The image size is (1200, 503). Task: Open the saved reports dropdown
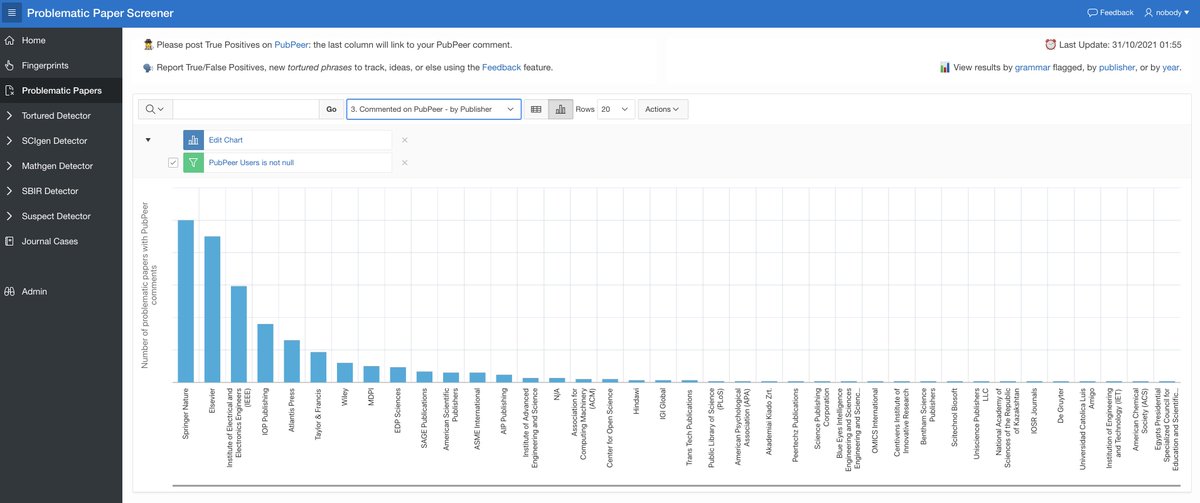[434, 109]
